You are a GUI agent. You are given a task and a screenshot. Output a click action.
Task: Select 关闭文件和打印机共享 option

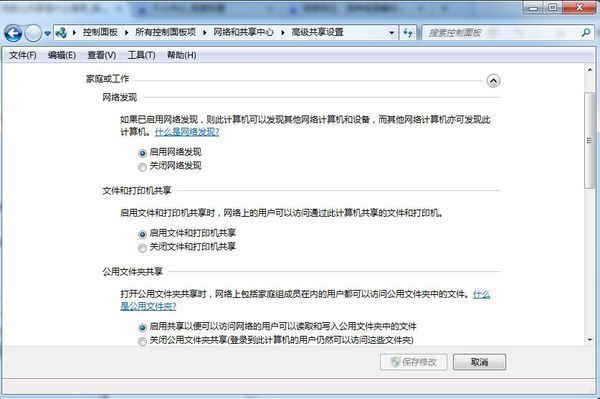coord(142,248)
